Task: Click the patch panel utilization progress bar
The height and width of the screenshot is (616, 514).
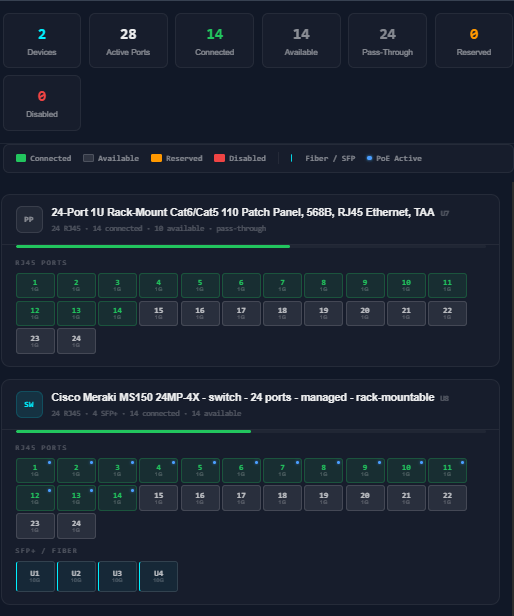Action: [x=251, y=247]
